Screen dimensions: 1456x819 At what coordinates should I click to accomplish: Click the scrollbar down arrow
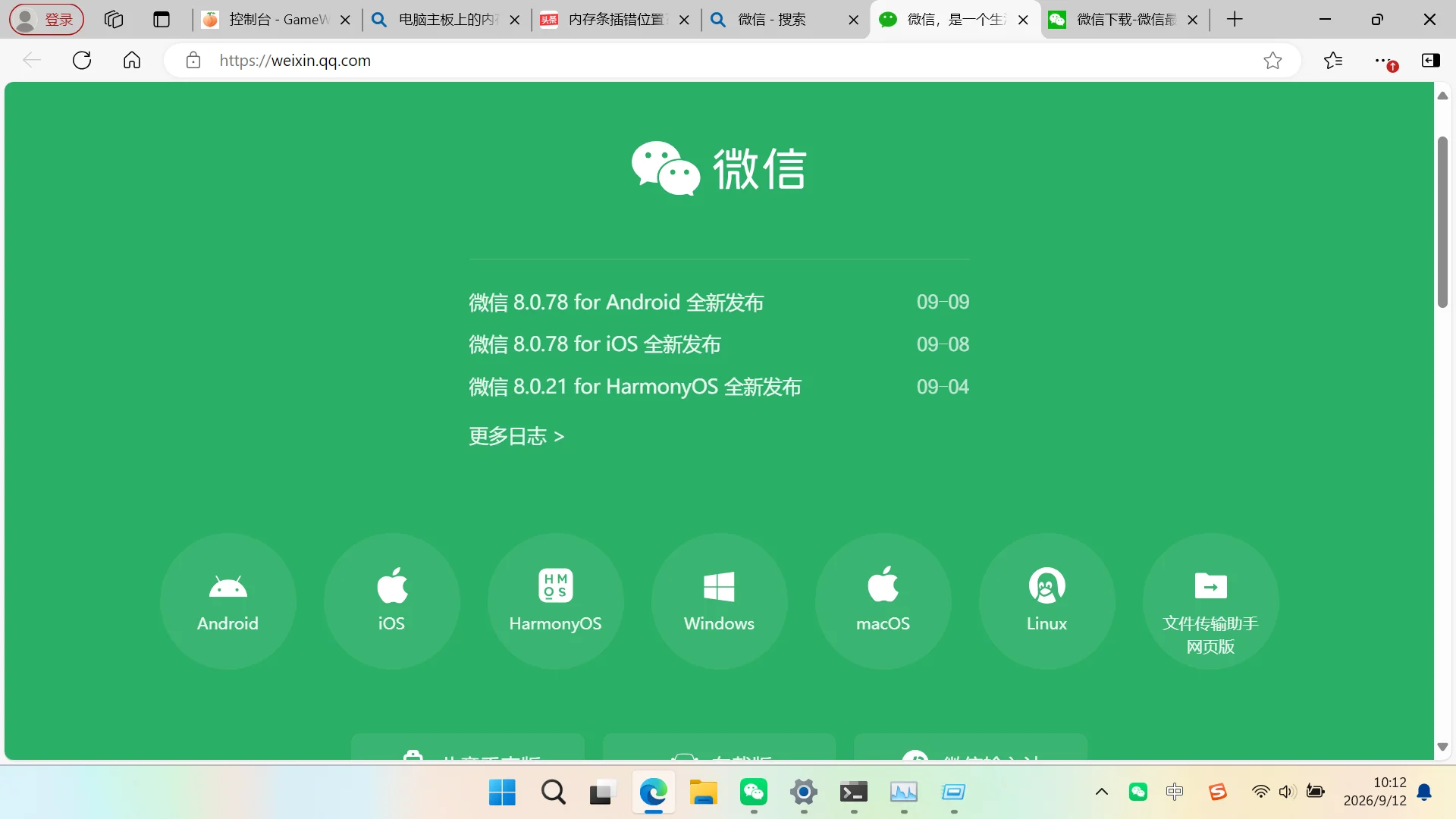pyautogui.click(x=1442, y=747)
